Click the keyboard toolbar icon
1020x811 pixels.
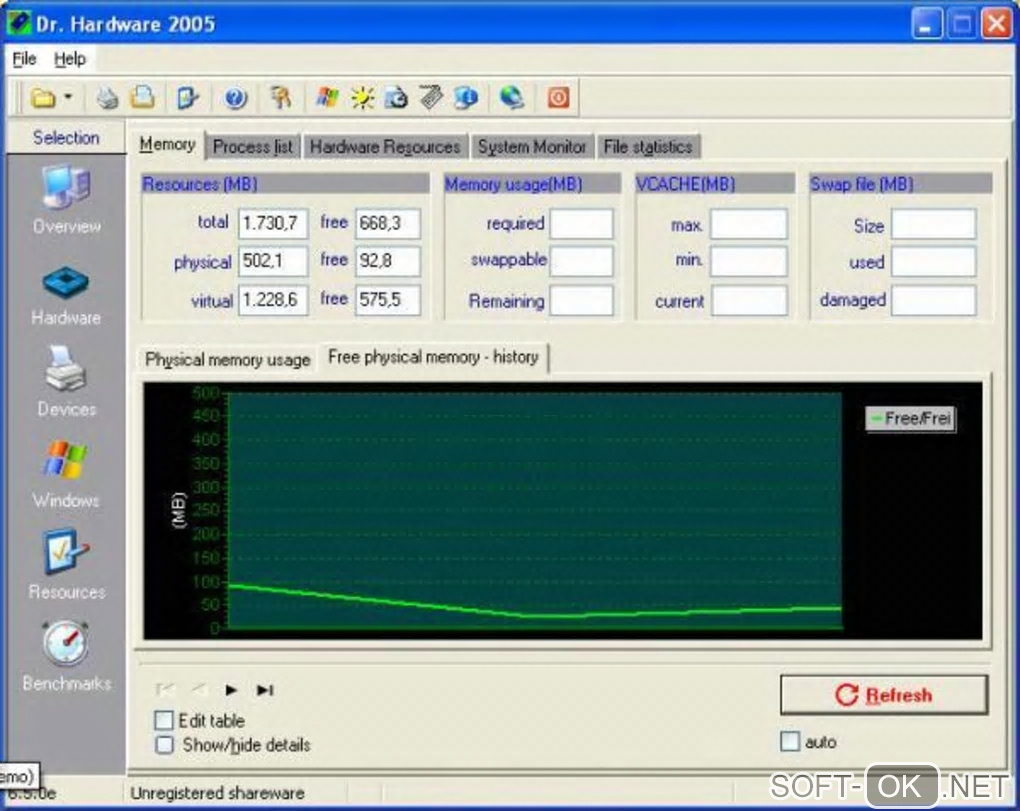[431, 98]
